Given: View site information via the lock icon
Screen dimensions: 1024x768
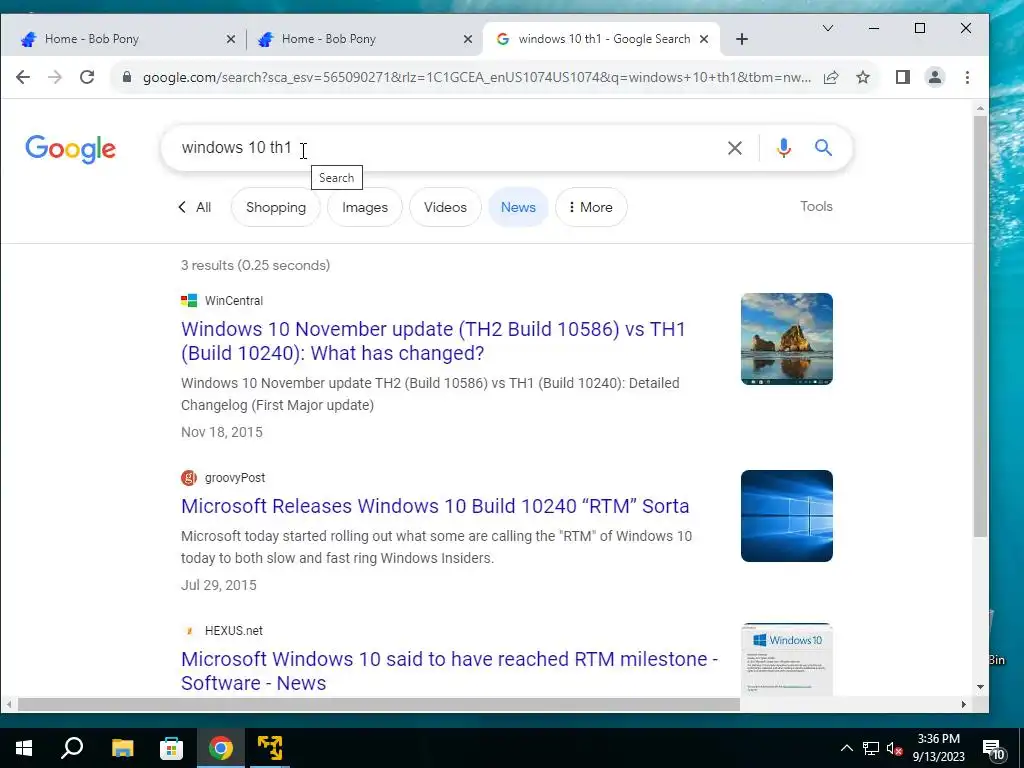Looking at the screenshot, I should click(127, 77).
